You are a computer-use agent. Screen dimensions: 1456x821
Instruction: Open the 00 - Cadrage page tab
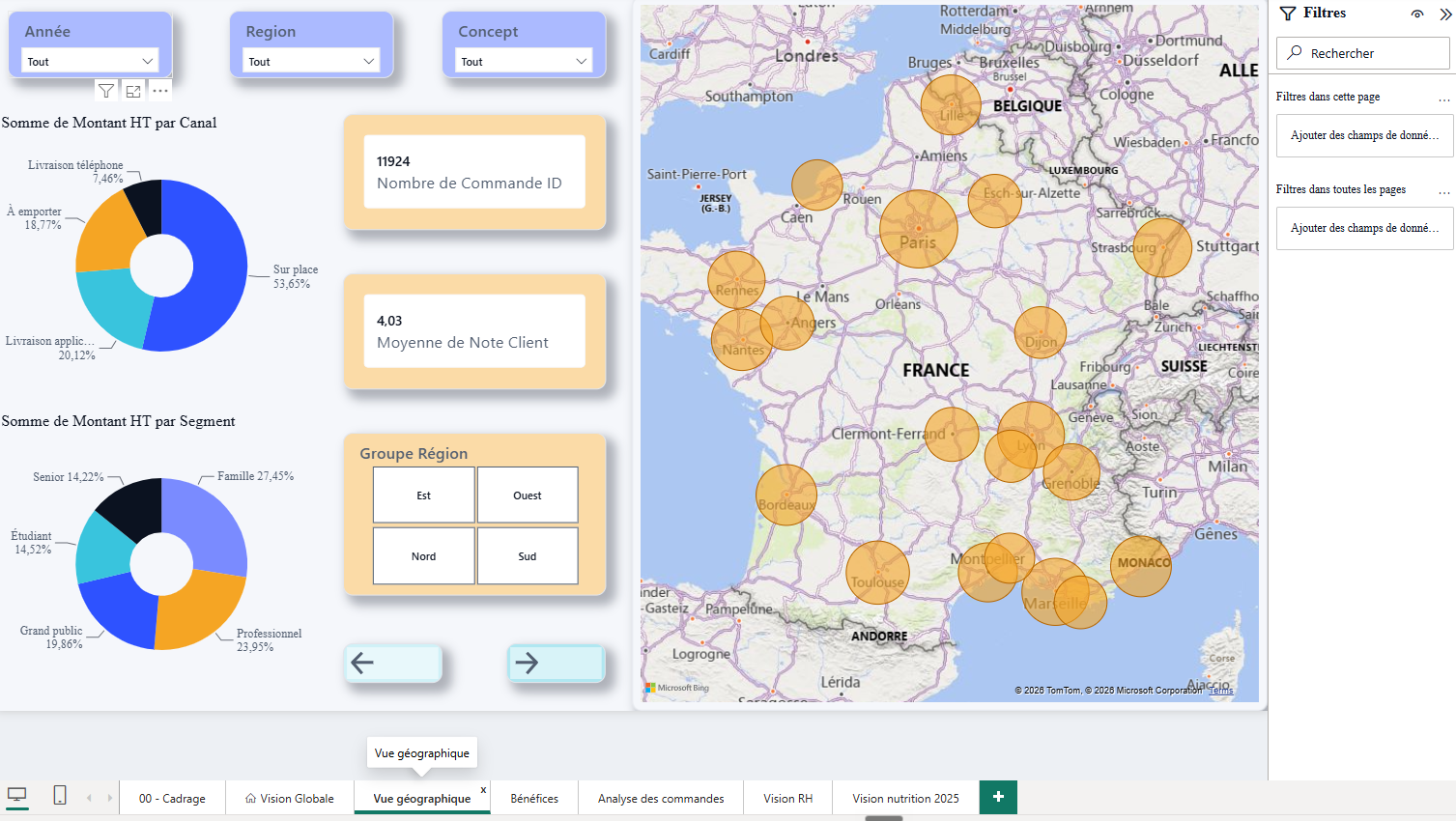coord(172,798)
